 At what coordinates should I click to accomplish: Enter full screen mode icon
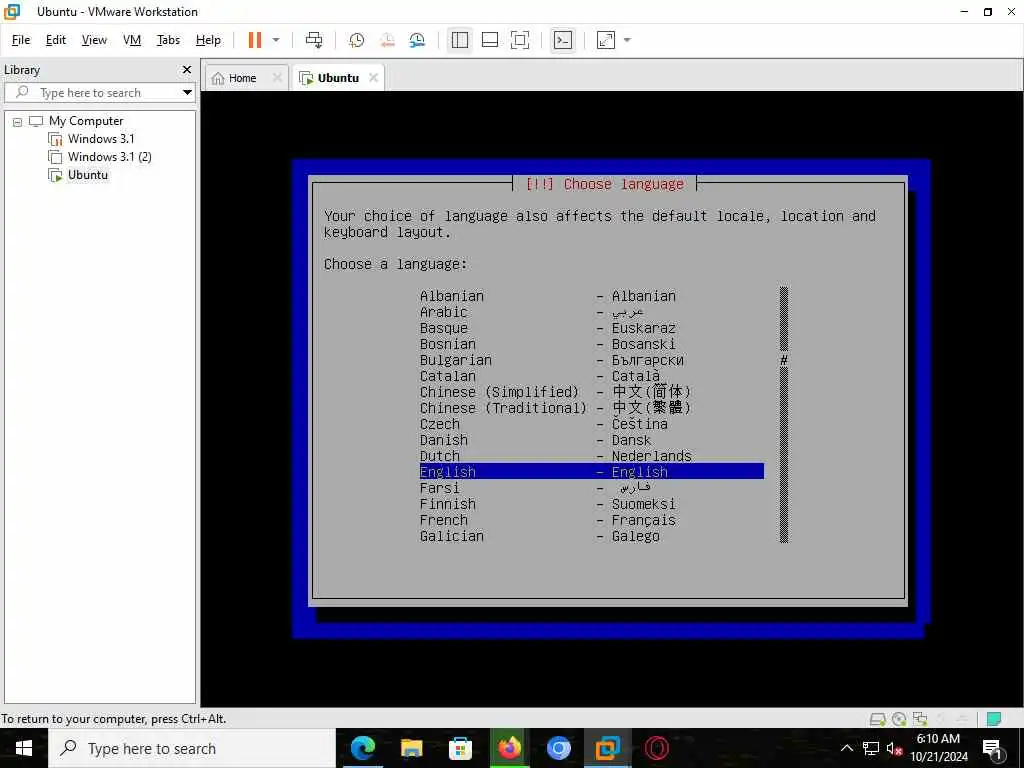[x=520, y=40]
